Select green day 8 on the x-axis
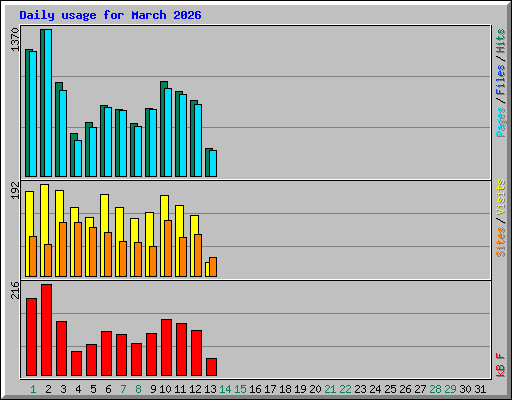The width and height of the screenshot is (512, 400). click(x=138, y=389)
